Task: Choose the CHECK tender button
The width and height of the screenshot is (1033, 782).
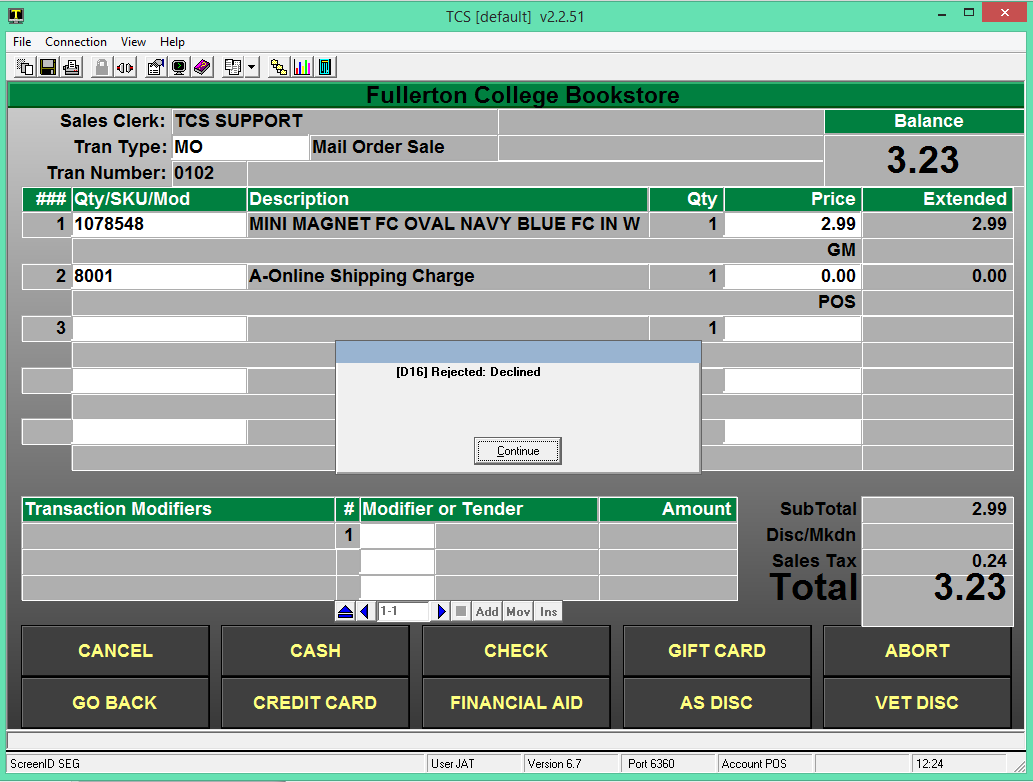Action: 516,651
